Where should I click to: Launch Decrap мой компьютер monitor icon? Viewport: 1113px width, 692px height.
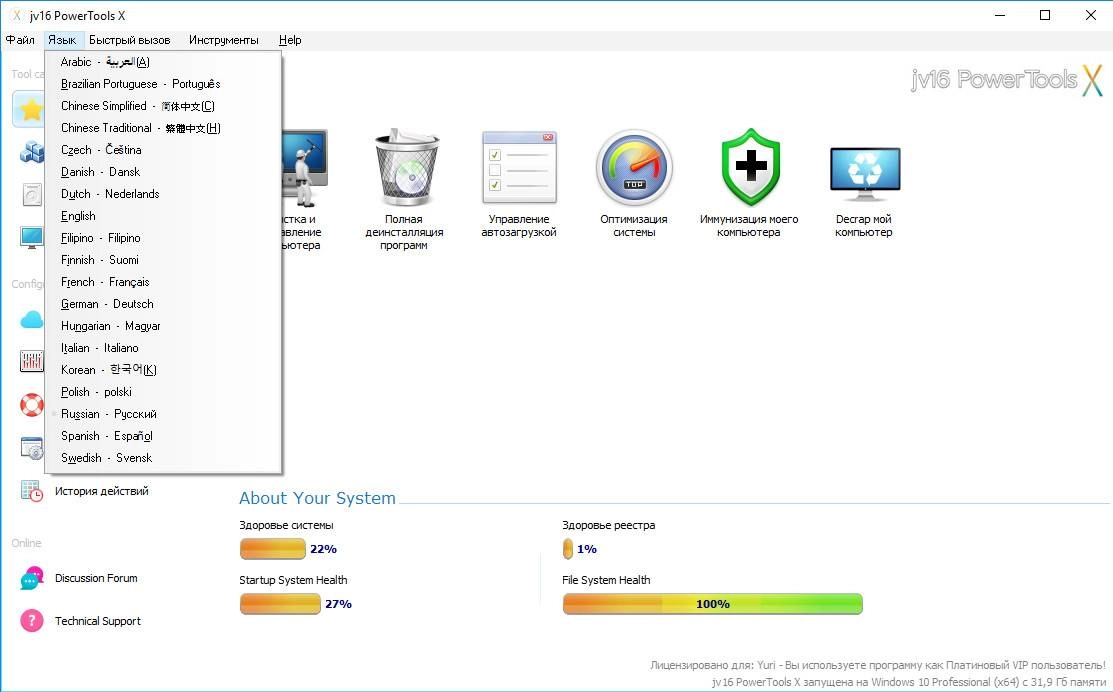point(865,173)
